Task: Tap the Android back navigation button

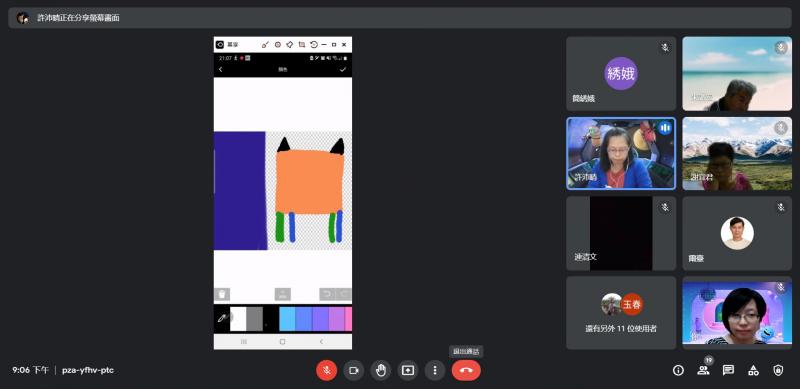Action: click(321, 342)
